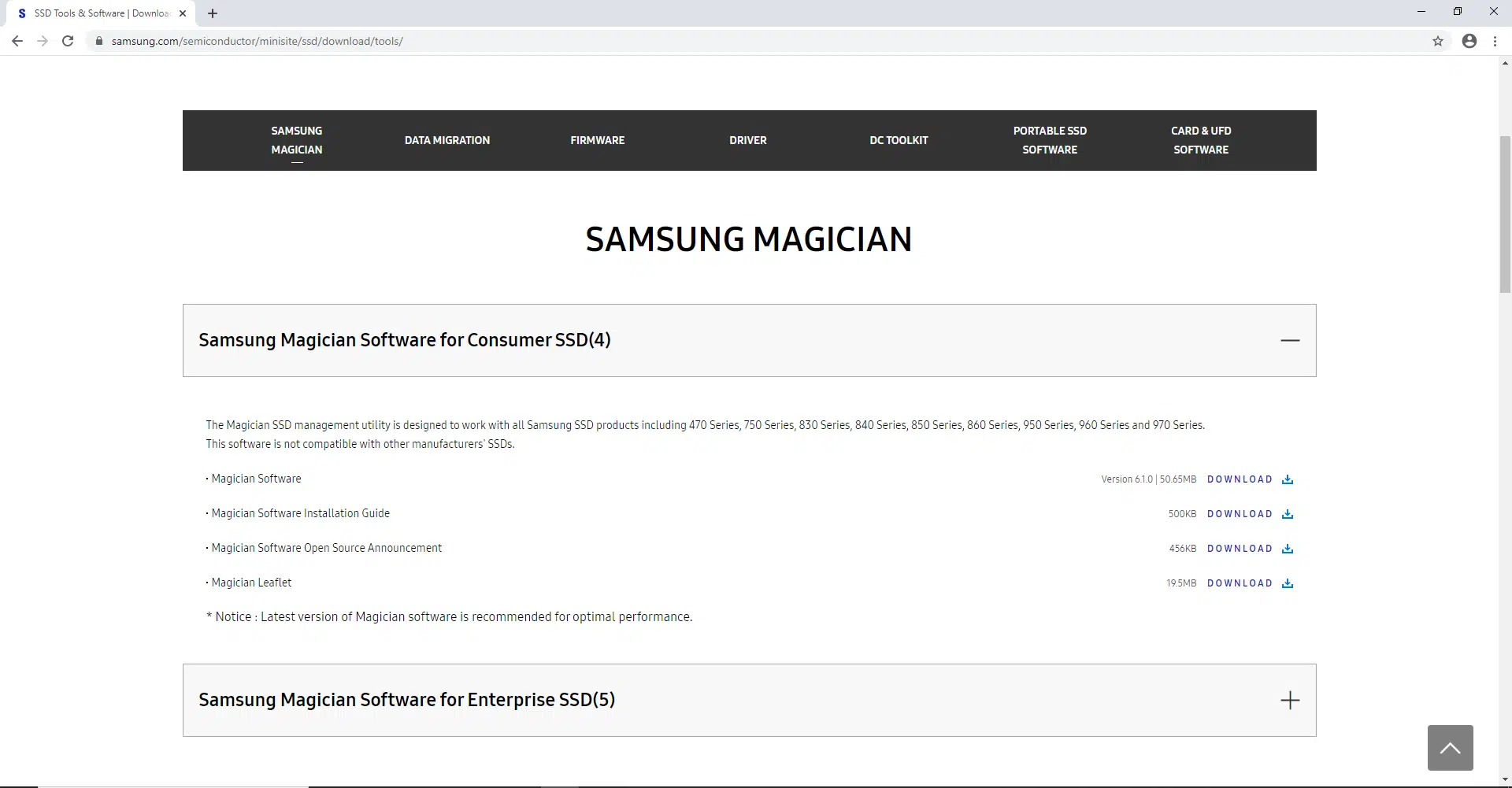Click the Samsung Magician Software for Enterprise SSD(5) header

pos(749,700)
